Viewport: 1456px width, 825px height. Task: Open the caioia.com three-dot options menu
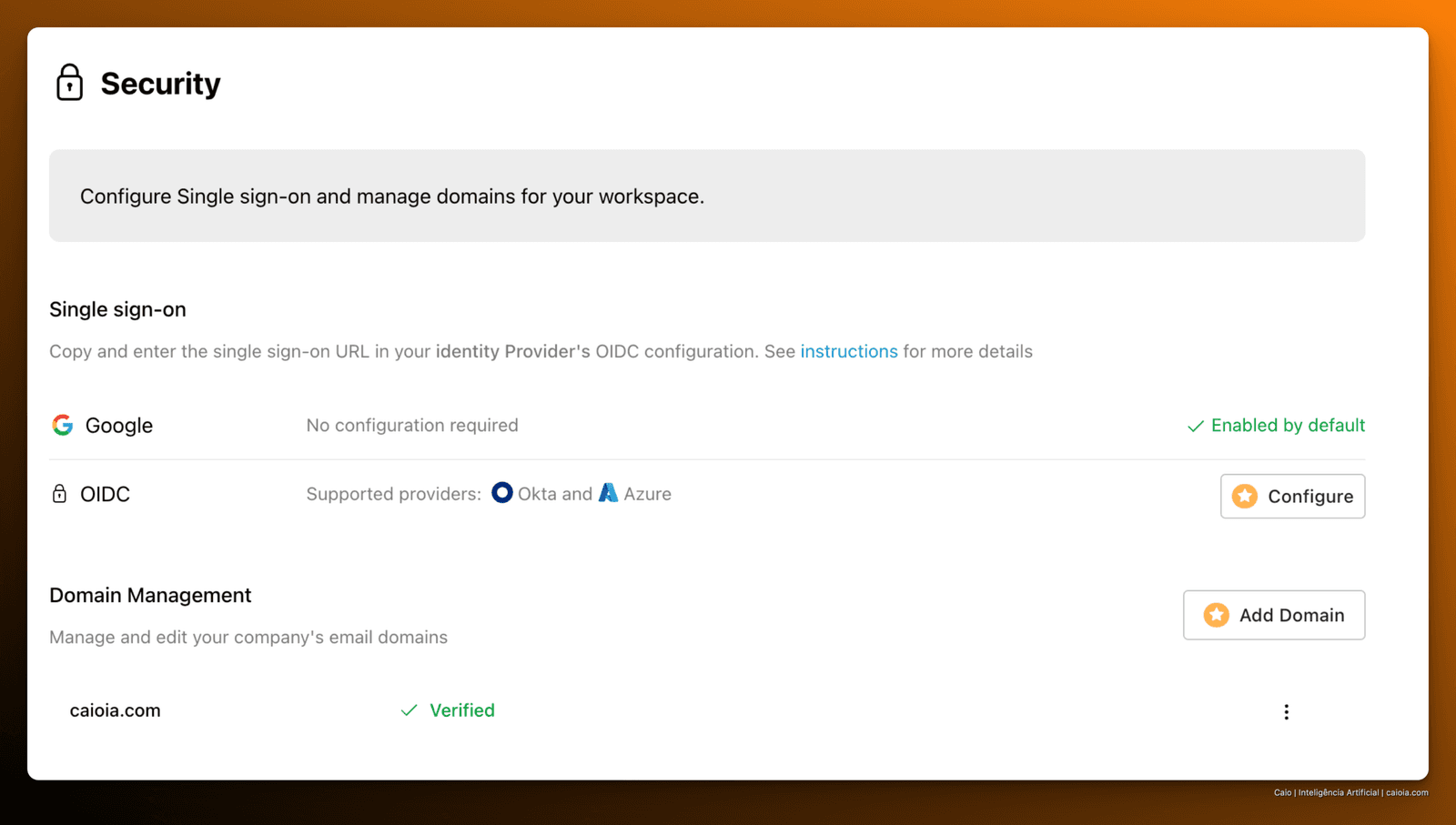(x=1286, y=712)
